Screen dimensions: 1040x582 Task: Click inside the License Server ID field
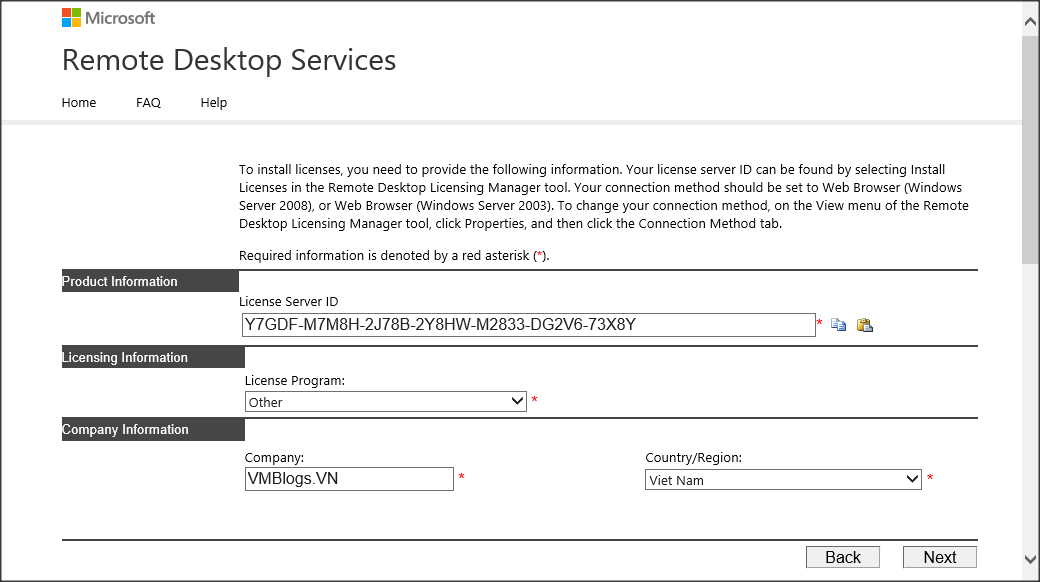coord(528,325)
